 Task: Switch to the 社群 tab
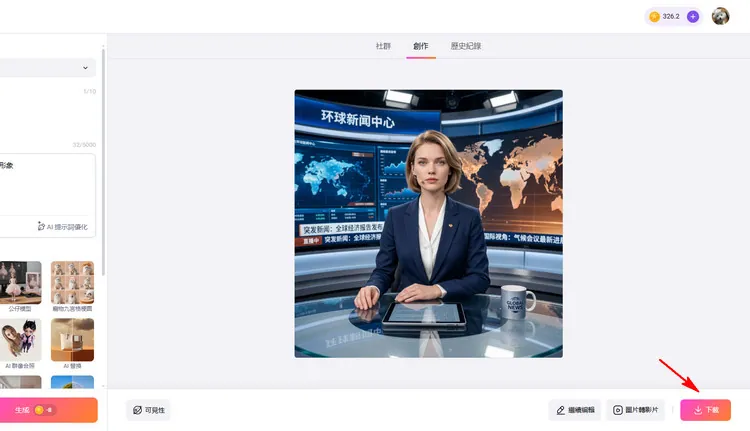click(x=383, y=46)
